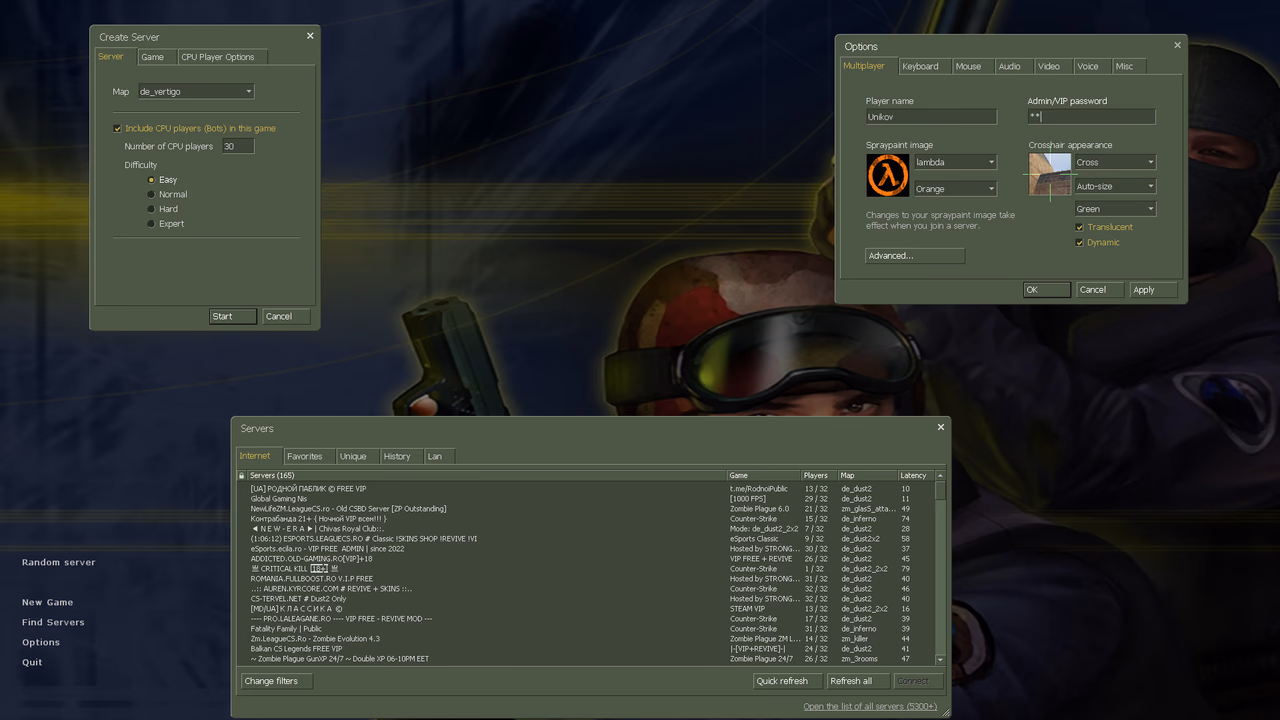Open Advanced multiplayer settings
Screen dimensions: 1280x720
coord(915,256)
